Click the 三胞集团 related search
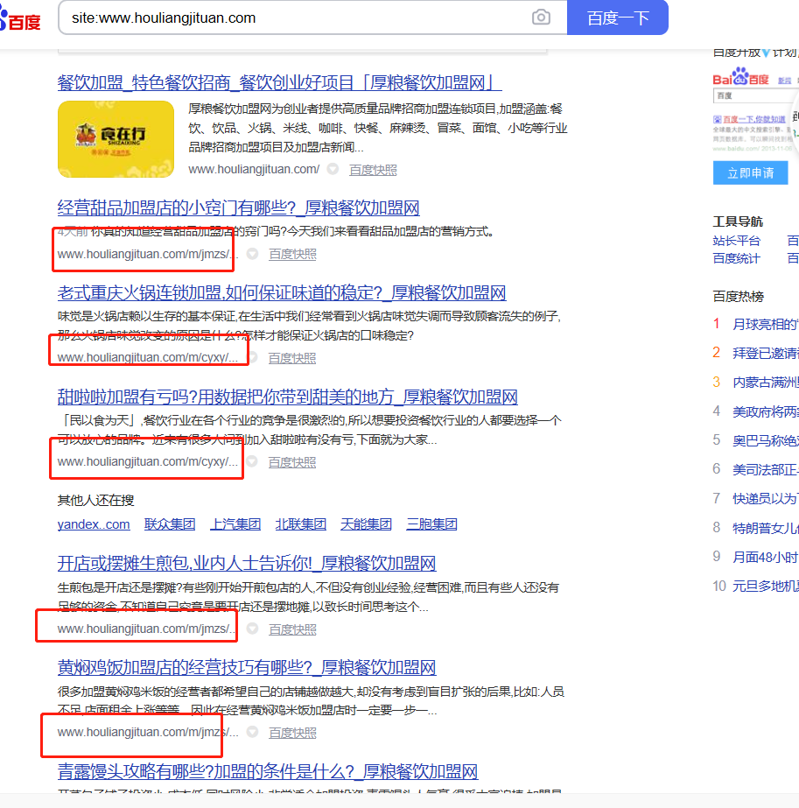Screen dimensions: 799x808 tap(432, 524)
